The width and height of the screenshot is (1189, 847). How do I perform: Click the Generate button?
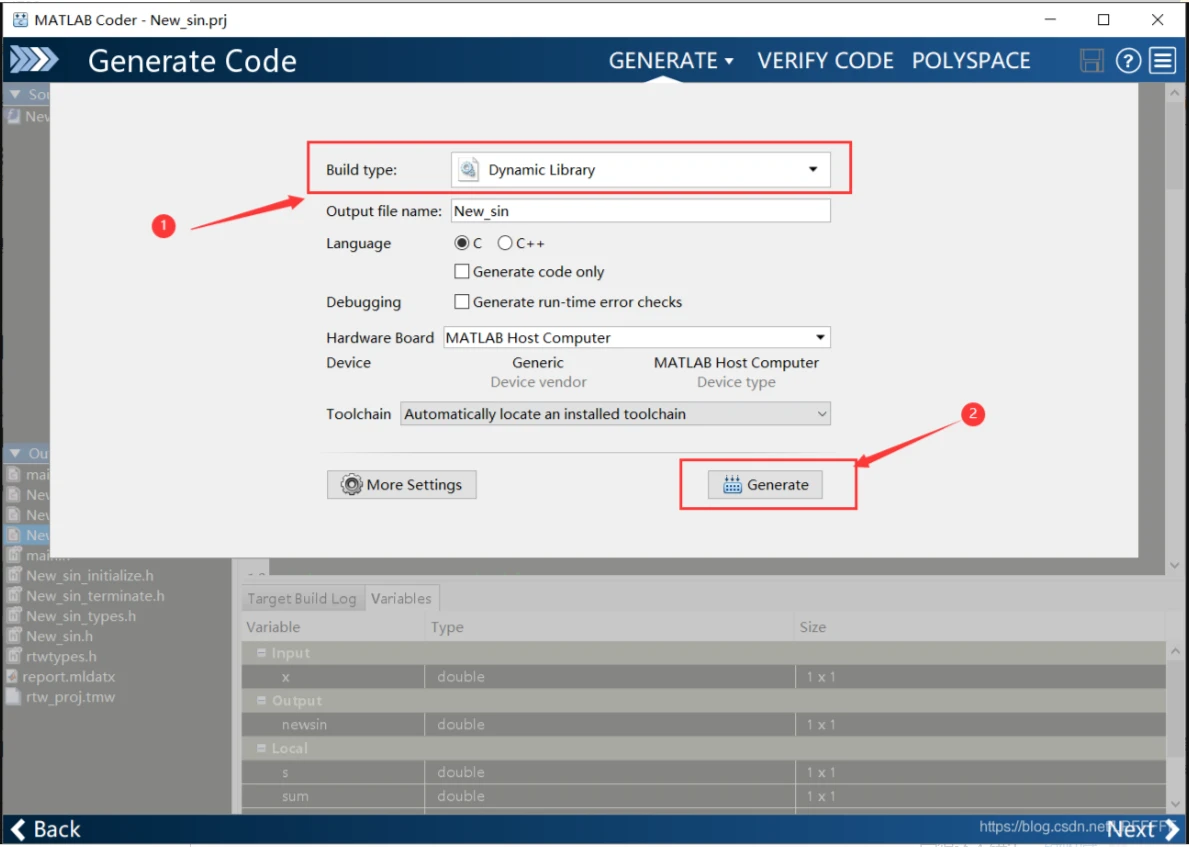[765, 485]
